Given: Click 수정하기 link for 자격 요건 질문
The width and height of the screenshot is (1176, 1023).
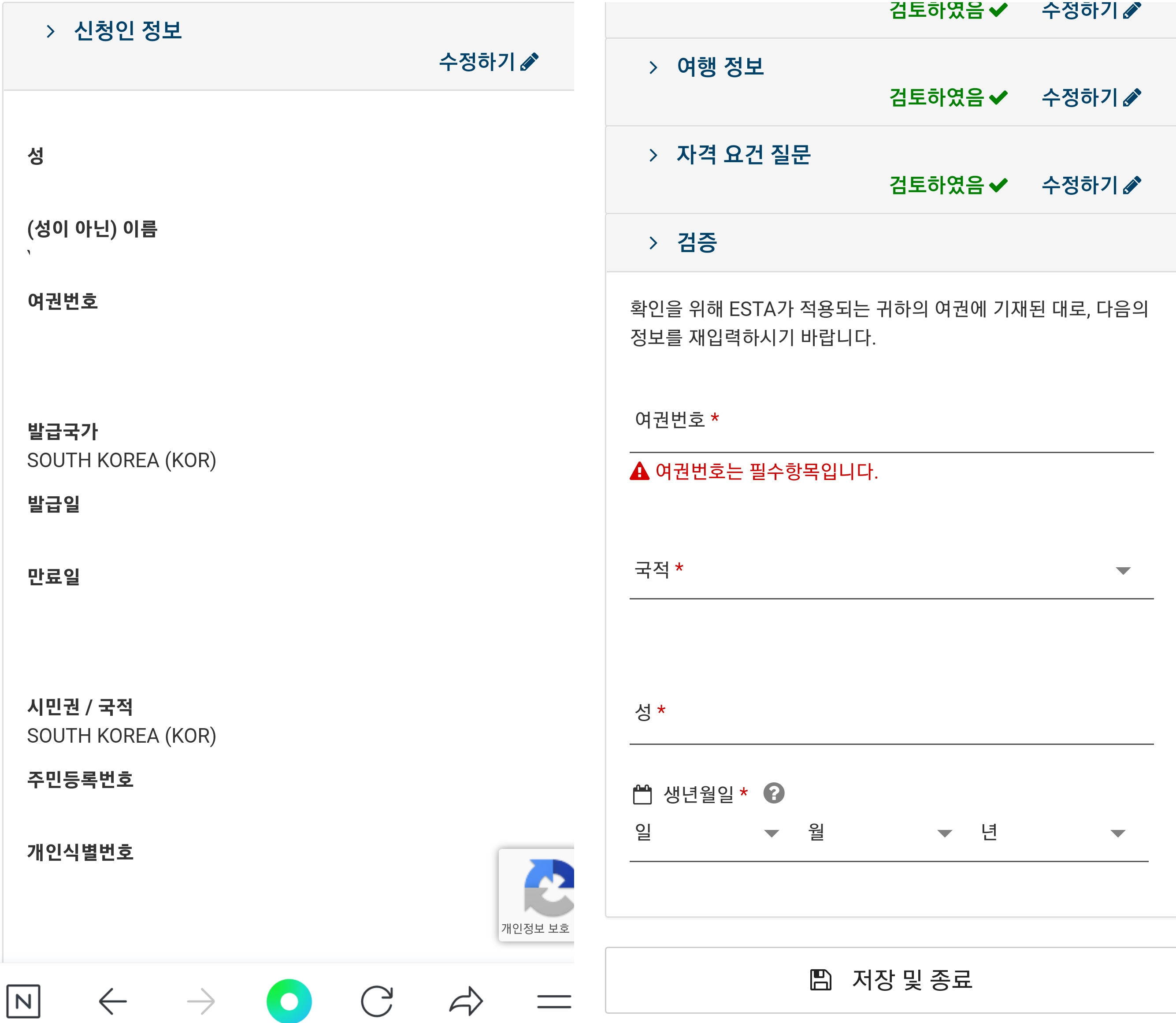Looking at the screenshot, I should coord(1091,185).
